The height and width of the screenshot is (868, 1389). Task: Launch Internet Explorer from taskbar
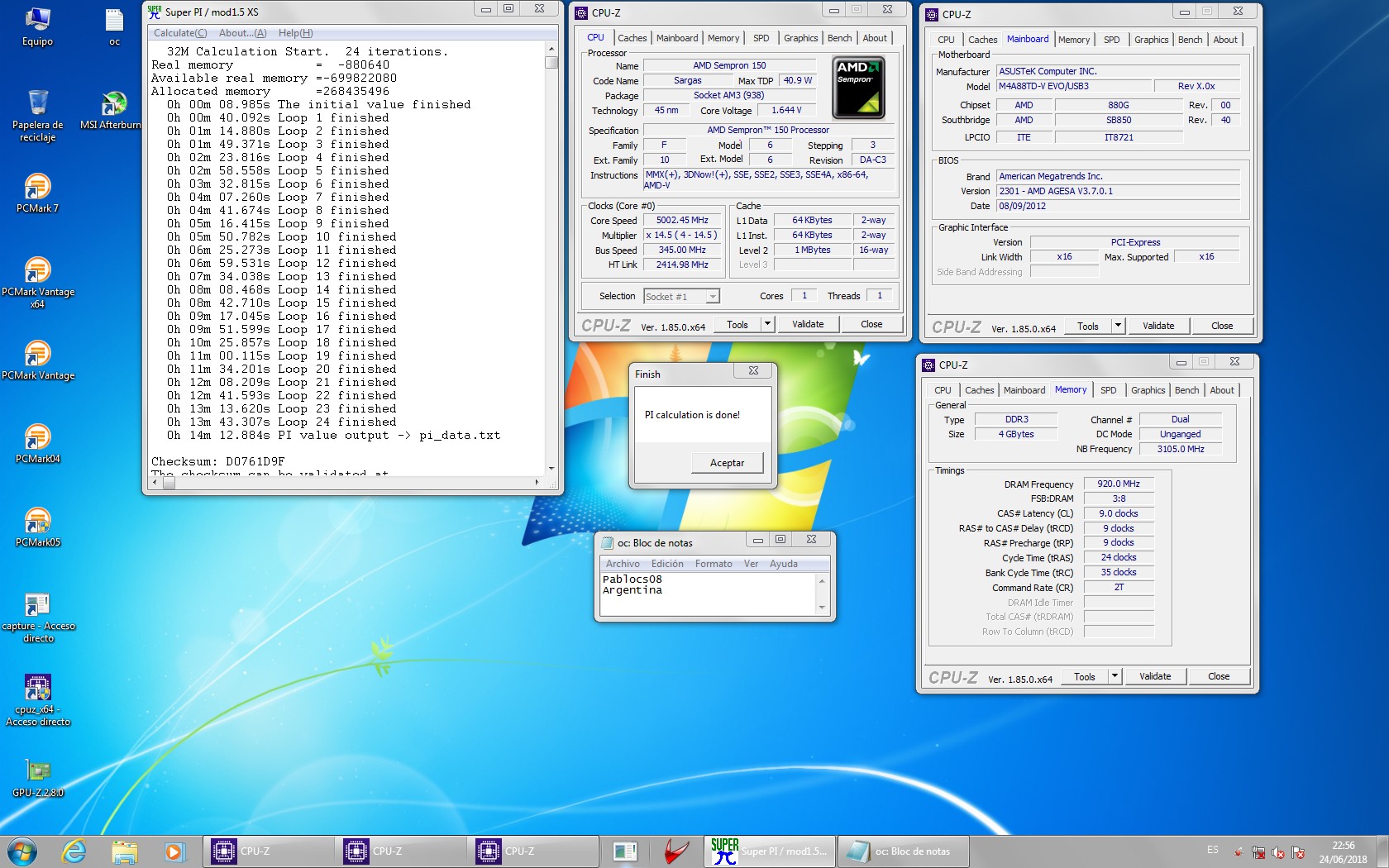click(x=74, y=851)
